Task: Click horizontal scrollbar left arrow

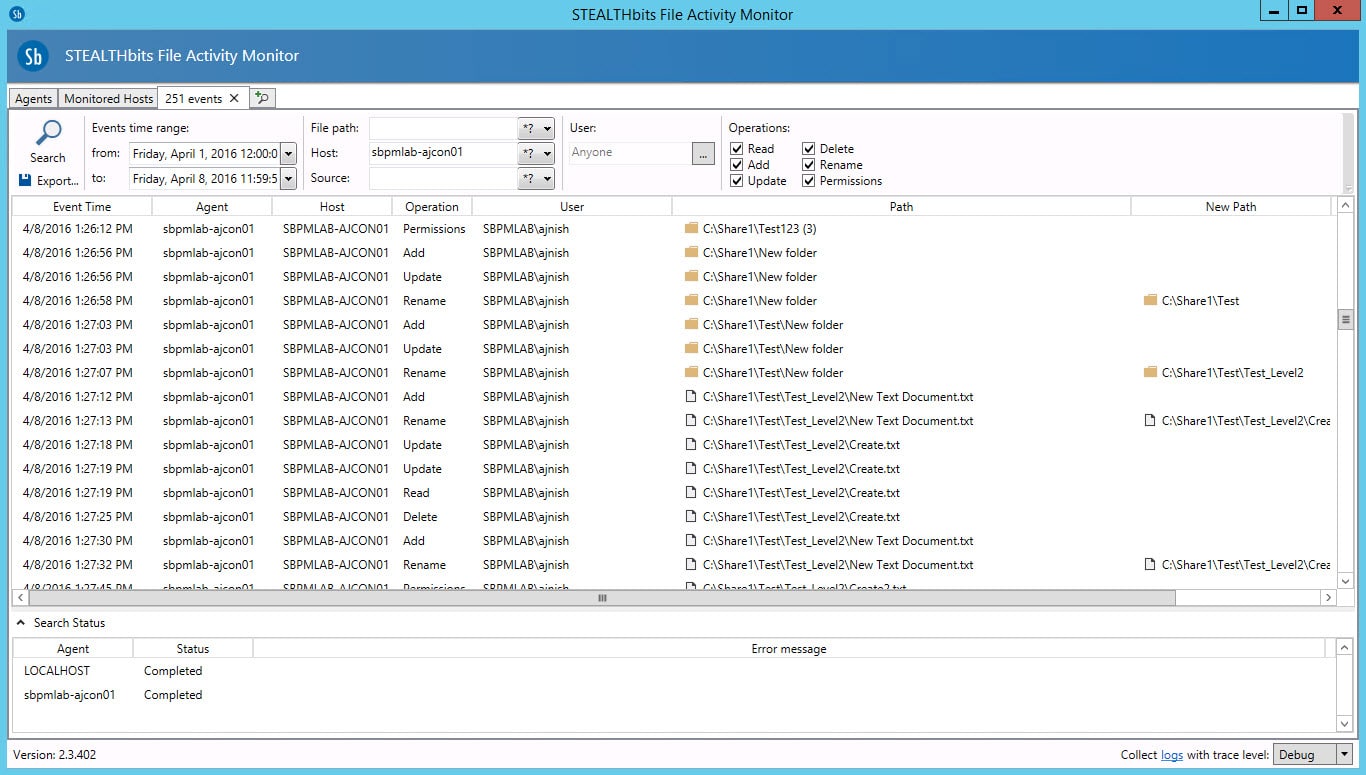Action: (20, 598)
